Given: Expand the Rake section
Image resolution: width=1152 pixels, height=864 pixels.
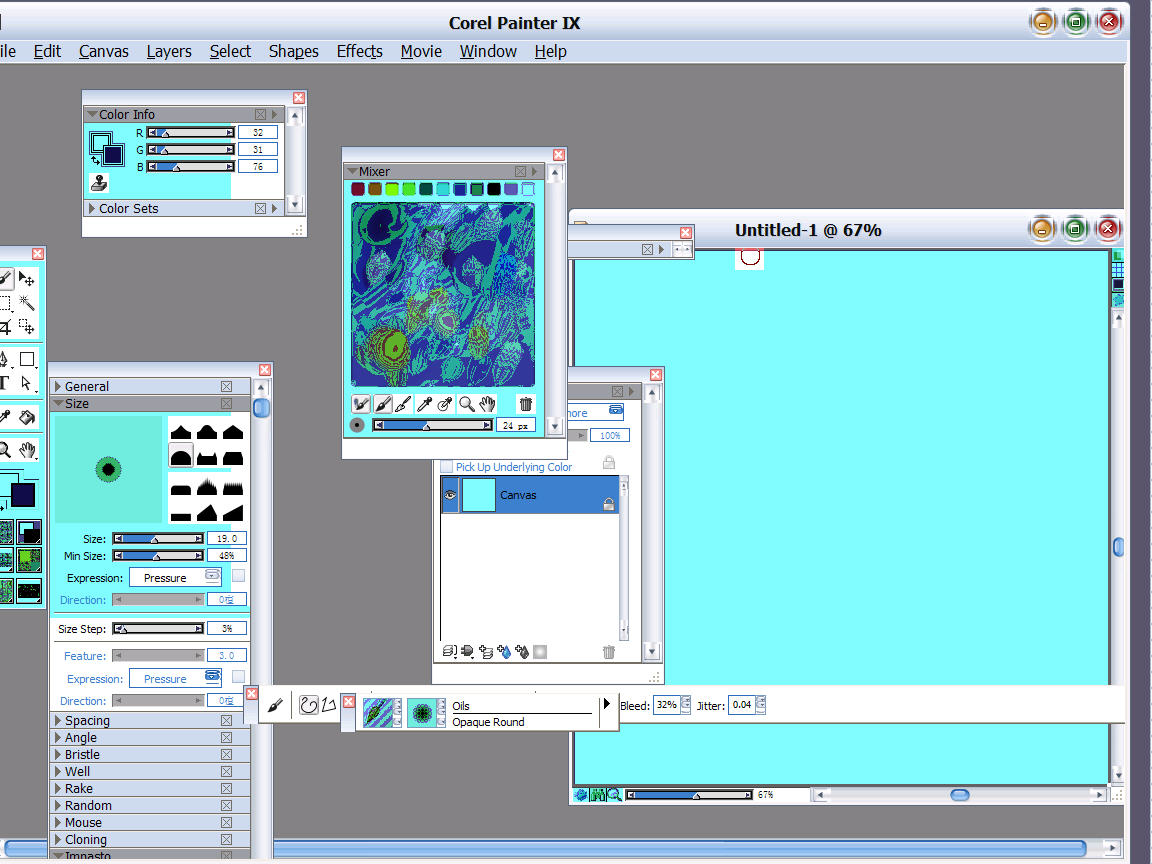Looking at the screenshot, I should [58, 788].
